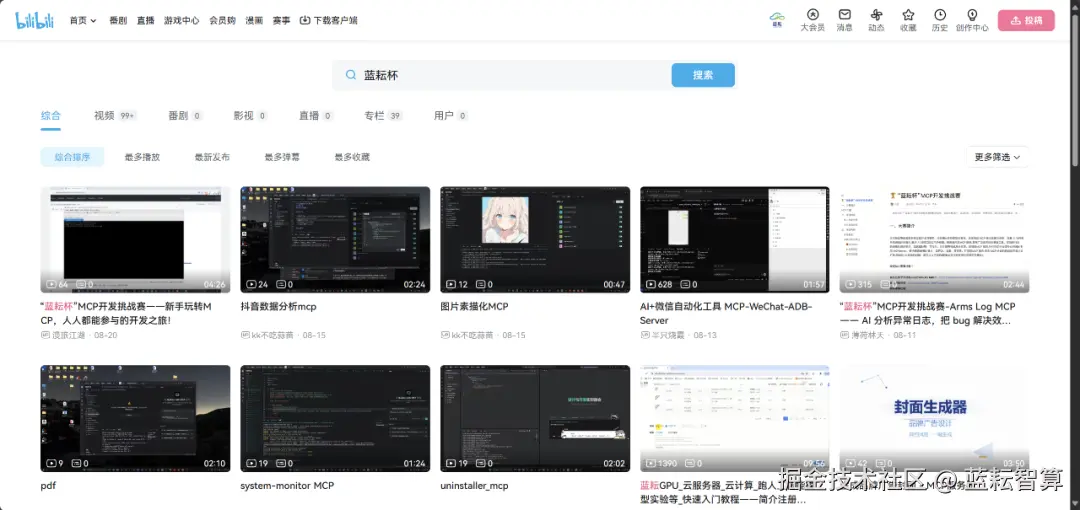
Task: Click the download client icon
Action: tap(305, 21)
